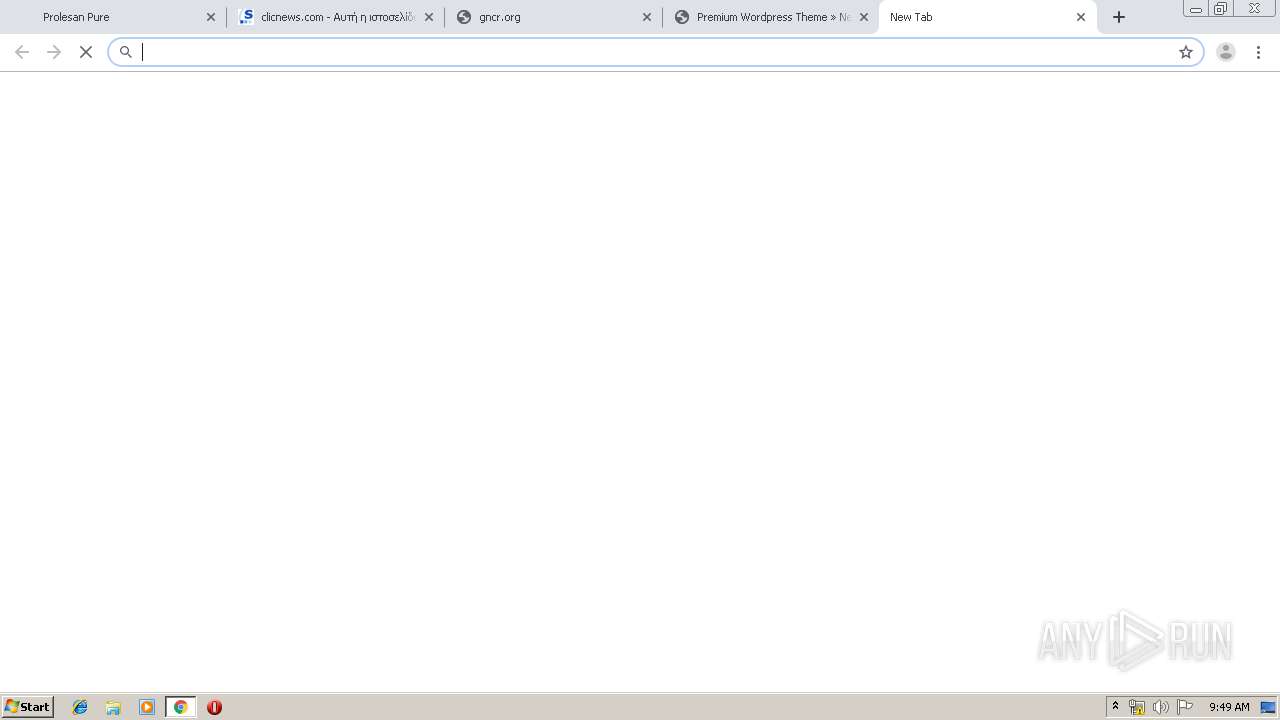Screen dimensions: 1280x720
Task: Close the clicnews.com tab
Action: 429,17
